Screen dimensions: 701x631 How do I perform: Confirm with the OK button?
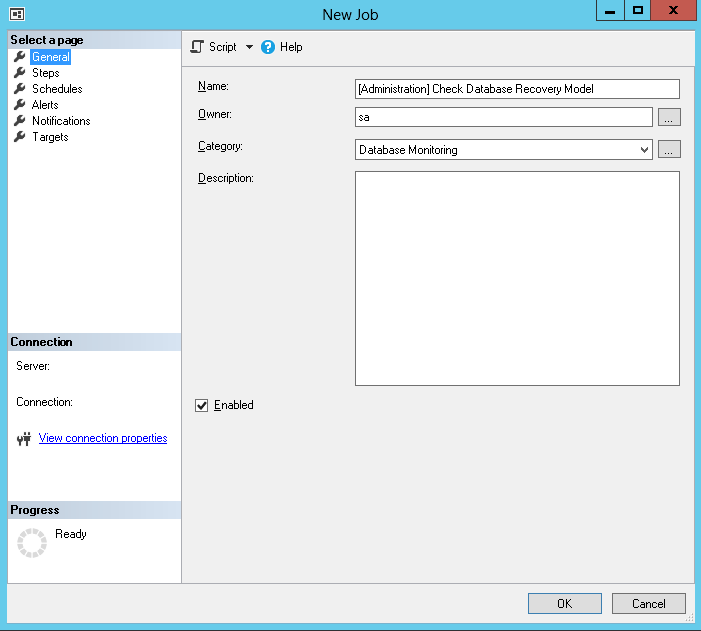coord(565,604)
